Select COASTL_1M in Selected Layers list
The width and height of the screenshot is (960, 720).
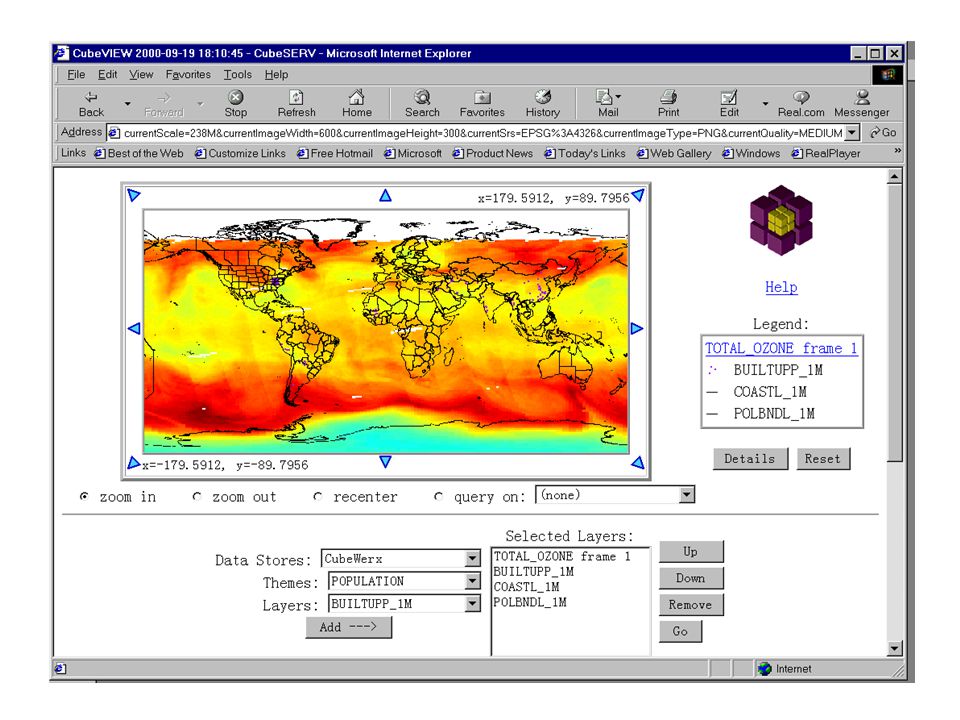click(527, 587)
